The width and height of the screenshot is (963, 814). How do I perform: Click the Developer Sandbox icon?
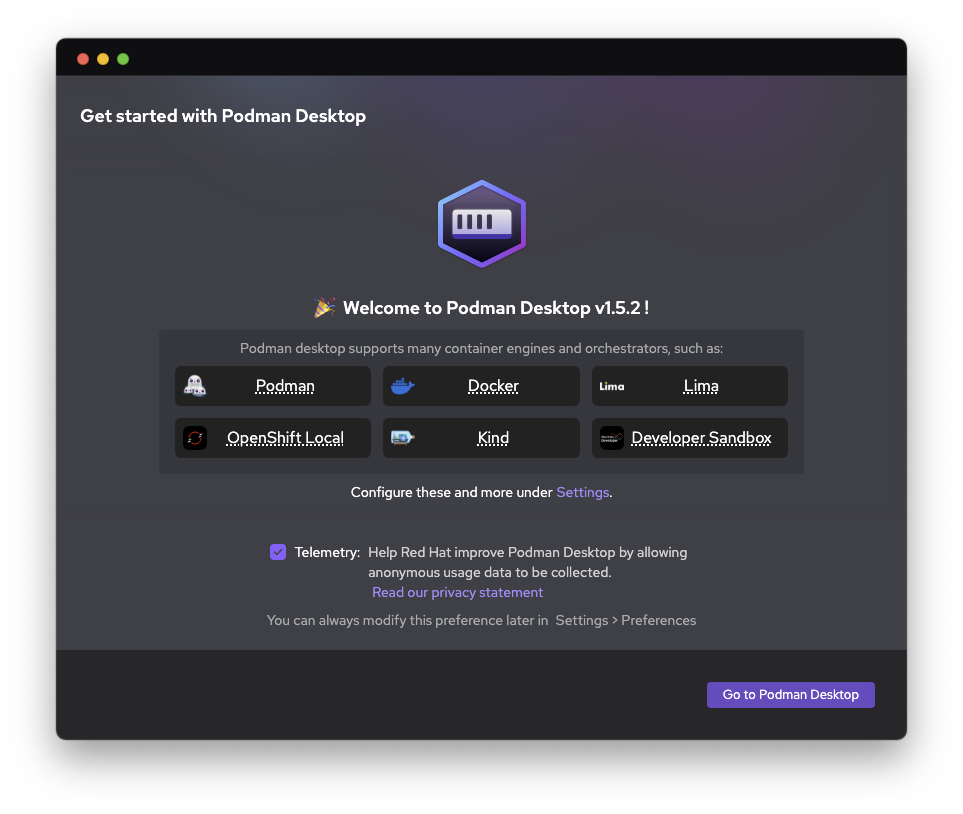[x=612, y=438]
